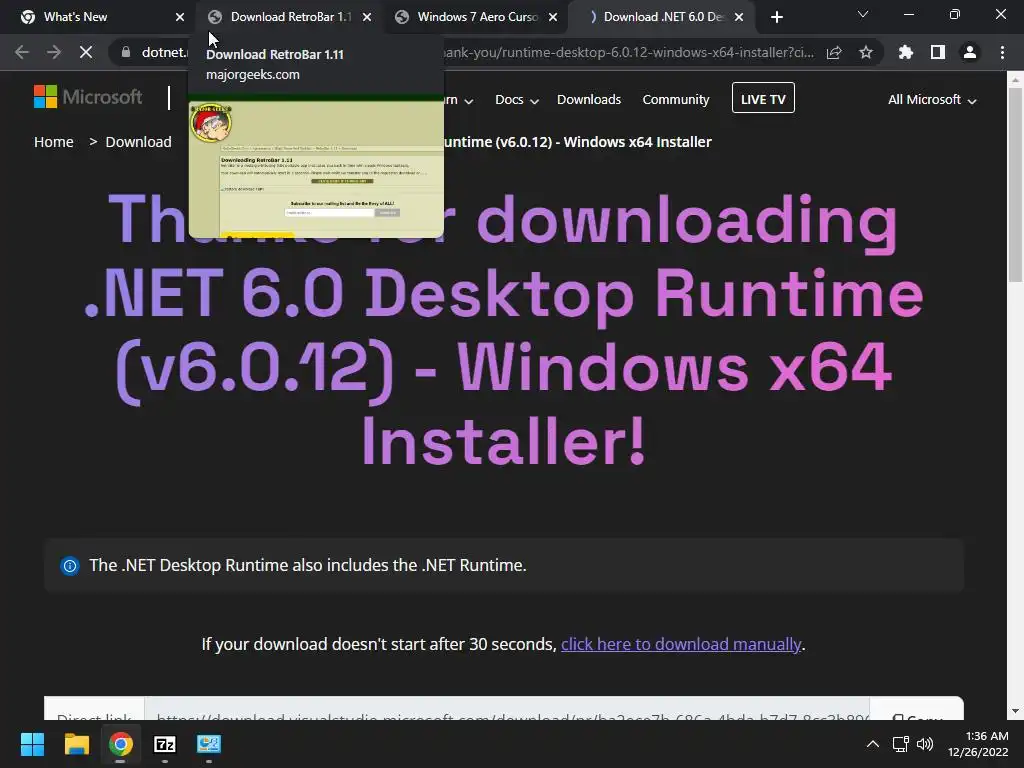Viewport: 1024px width, 768px height.
Task: Switch to the Download RetroBar 1.11 tab
Action: click(291, 17)
